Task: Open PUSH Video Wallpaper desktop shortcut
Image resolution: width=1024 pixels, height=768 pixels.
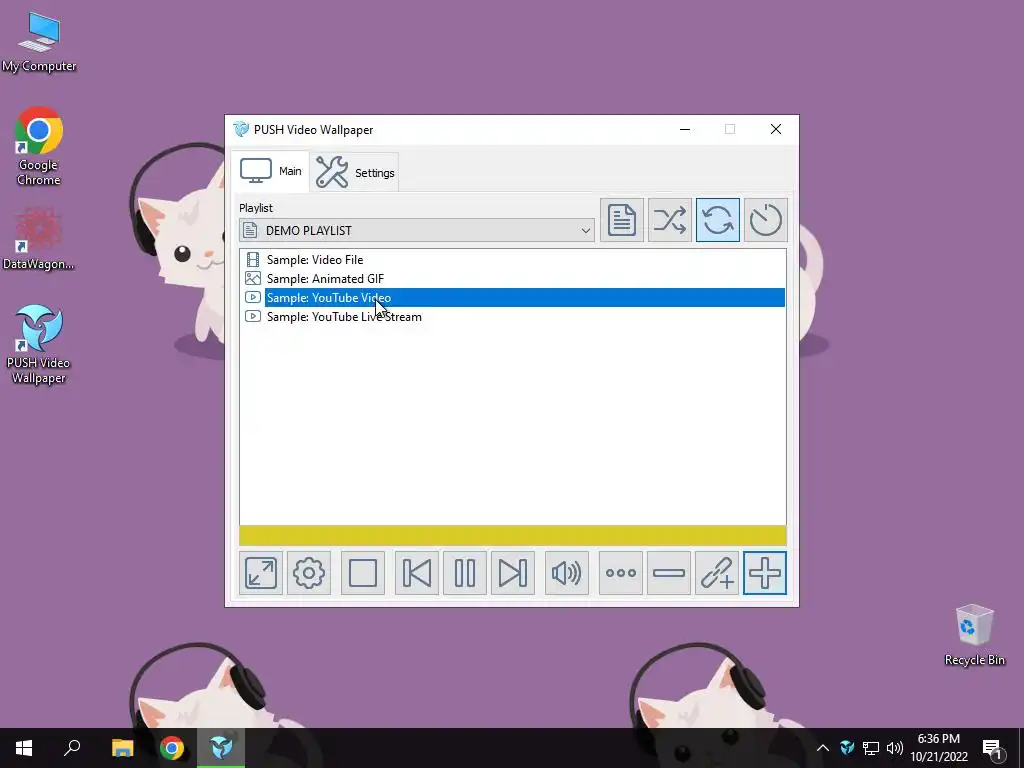Action: (39, 345)
